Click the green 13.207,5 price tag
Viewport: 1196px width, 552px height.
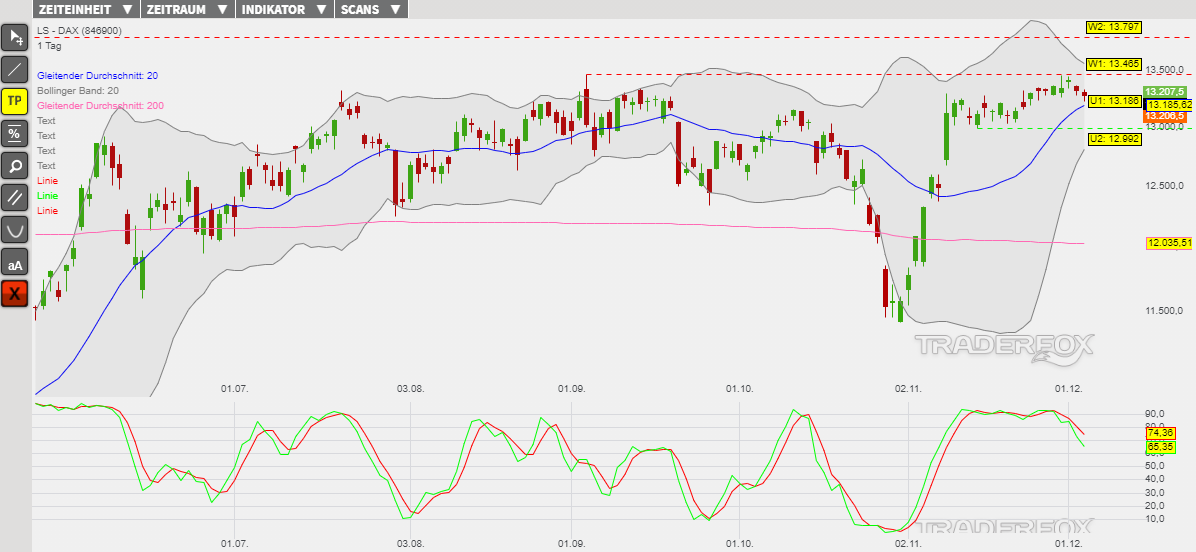[x=1164, y=91]
